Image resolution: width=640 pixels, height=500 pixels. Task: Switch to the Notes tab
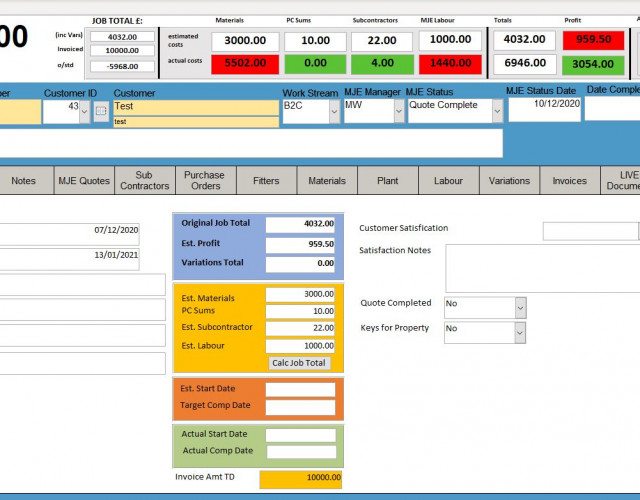click(x=24, y=181)
